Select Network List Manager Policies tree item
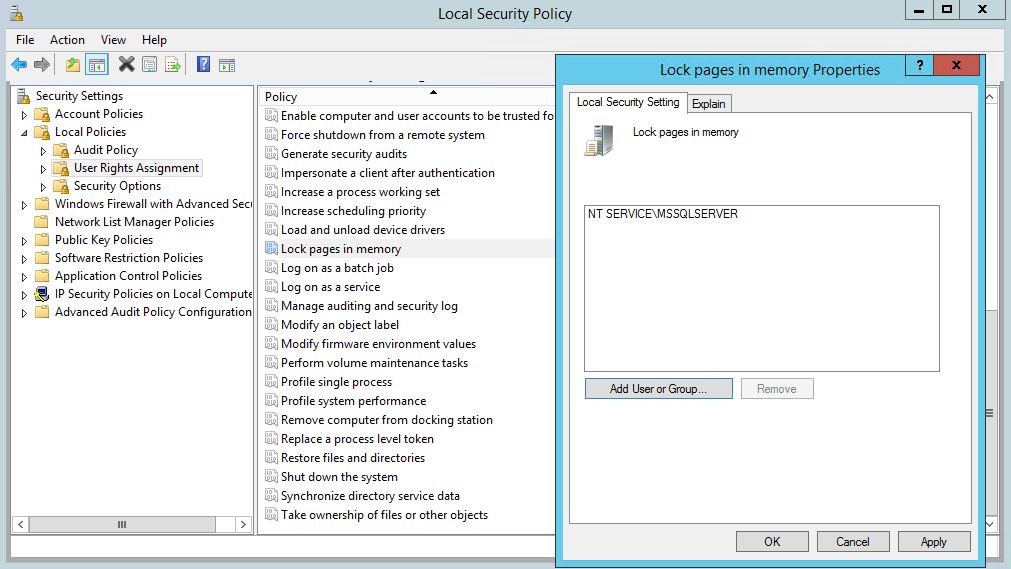The image size is (1011, 569). 134,222
